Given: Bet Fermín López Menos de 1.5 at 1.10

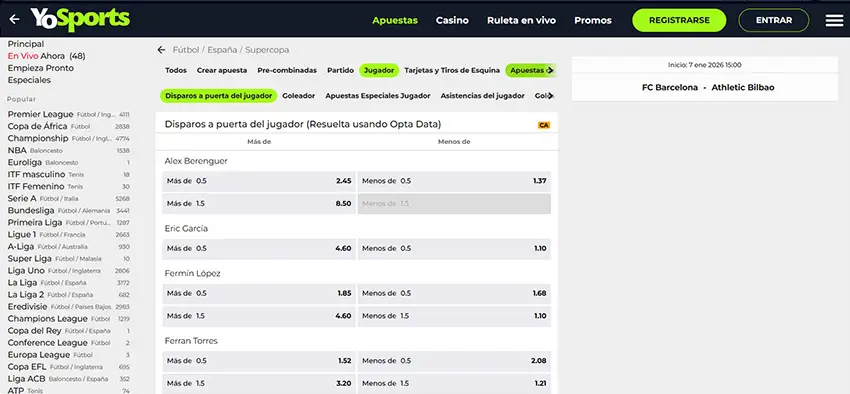Looking at the screenshot, I should click(x=454, y=316).
